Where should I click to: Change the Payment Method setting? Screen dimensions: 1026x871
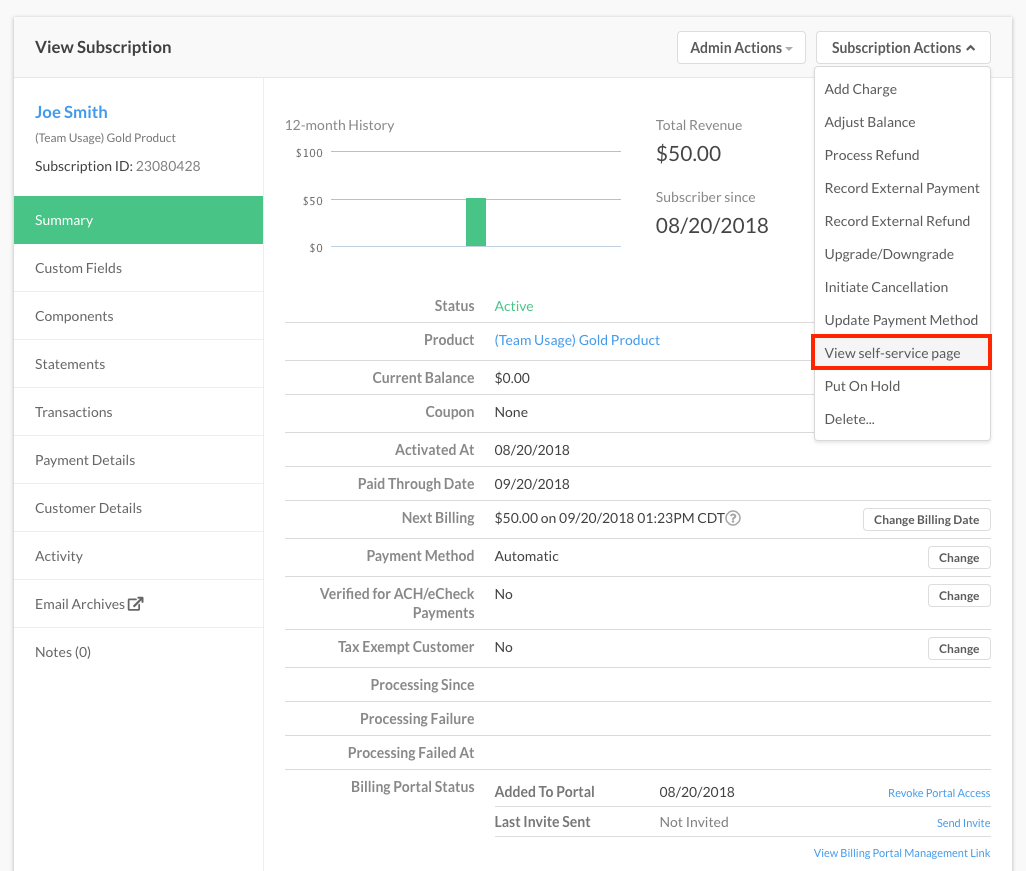(x=959, y=558)
